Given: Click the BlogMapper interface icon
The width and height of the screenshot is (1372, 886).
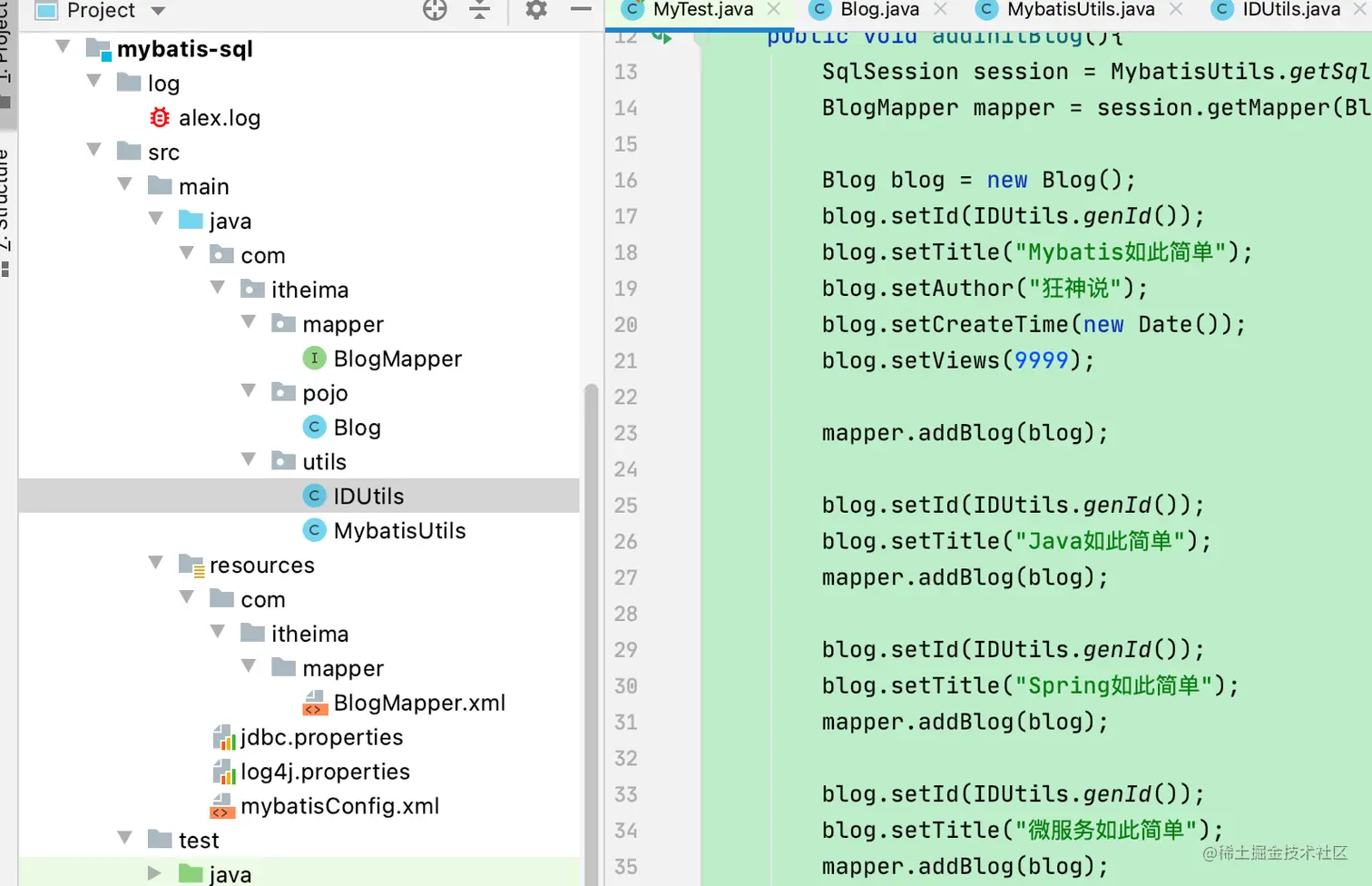Looking at the screenshot, I should coord(314,359).
